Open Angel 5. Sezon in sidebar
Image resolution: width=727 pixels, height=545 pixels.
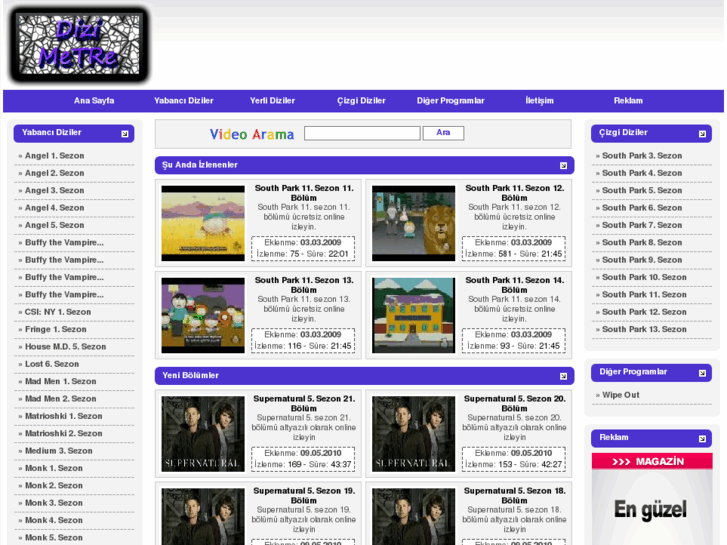tap(54, 225)
